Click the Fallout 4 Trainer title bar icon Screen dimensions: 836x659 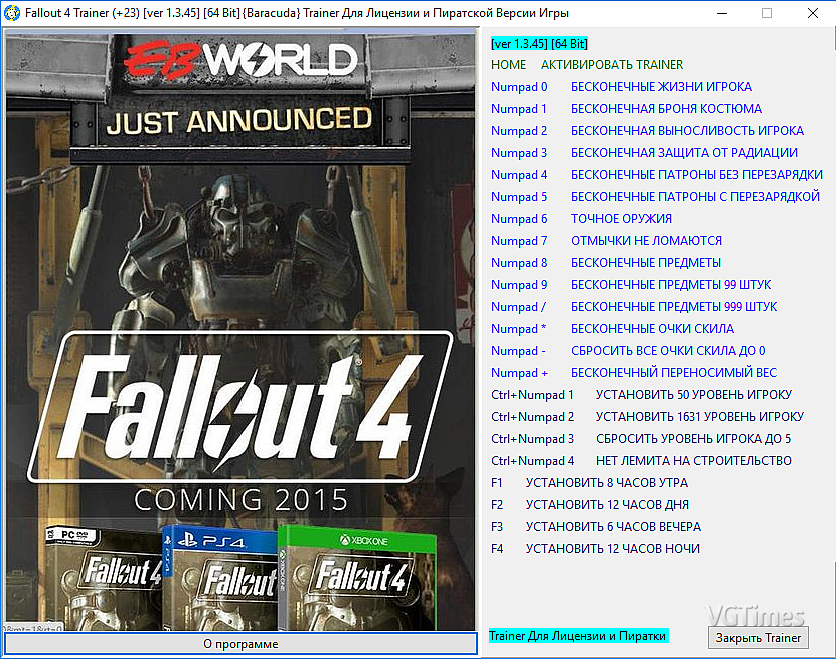pos(12,13)
